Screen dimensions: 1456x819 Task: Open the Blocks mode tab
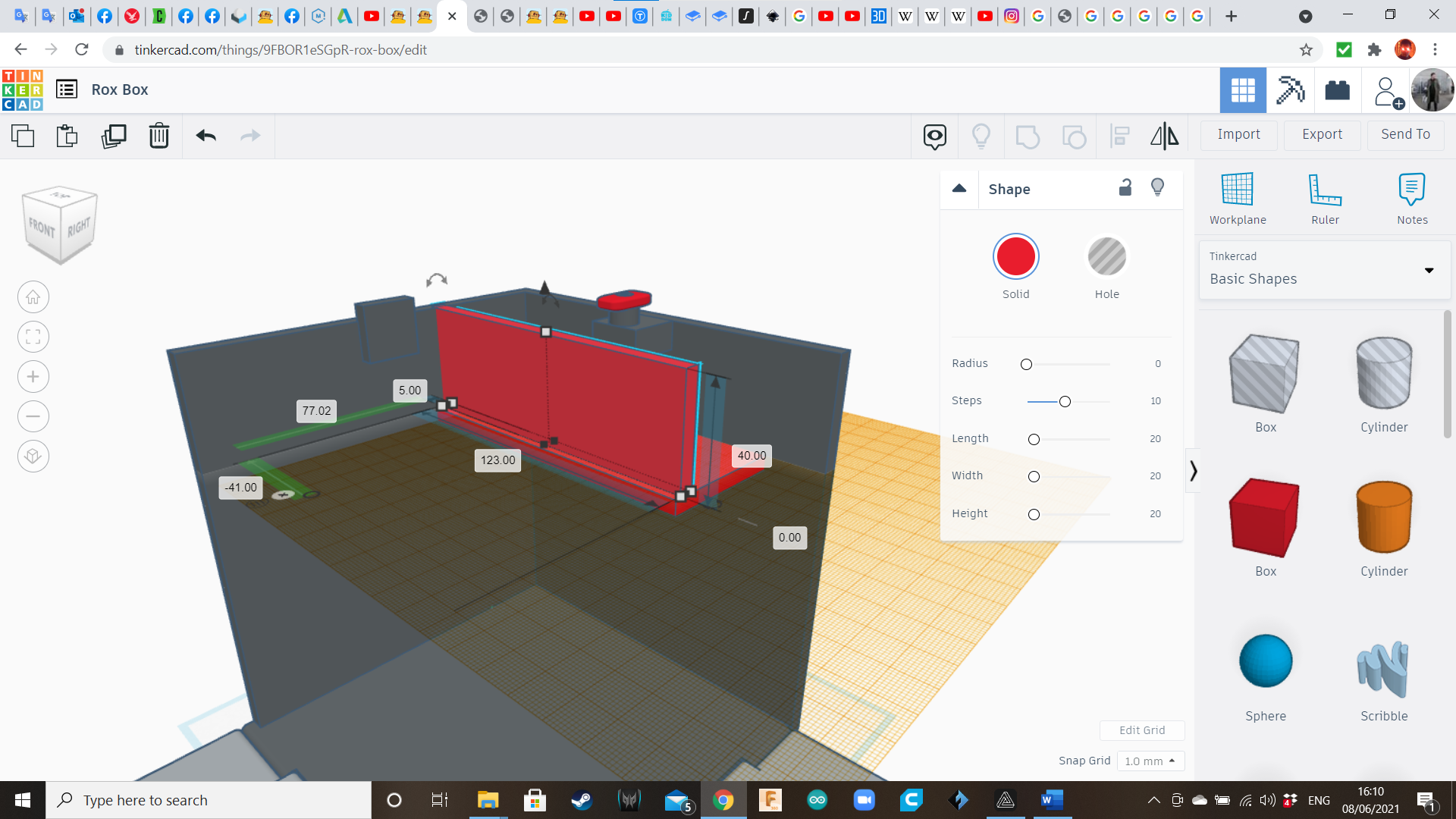coord(1290,90)
